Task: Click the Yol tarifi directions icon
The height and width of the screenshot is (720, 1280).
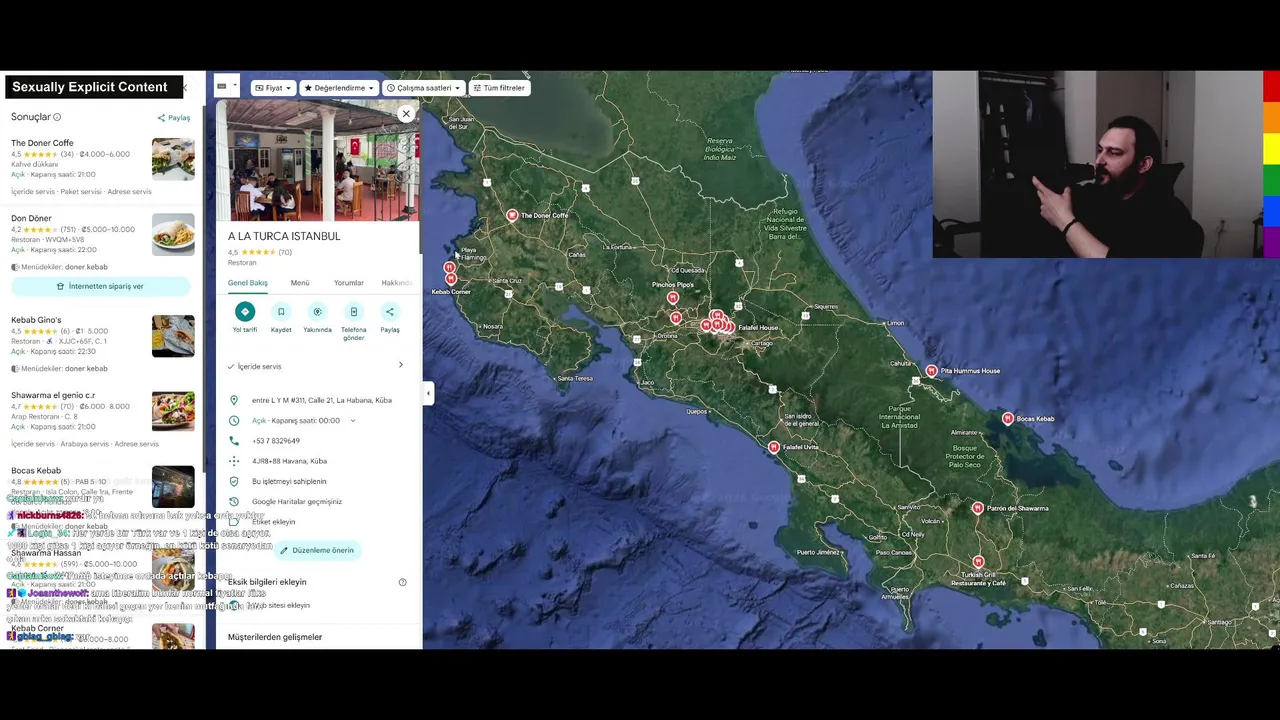Action: click(x=245, y=312)
